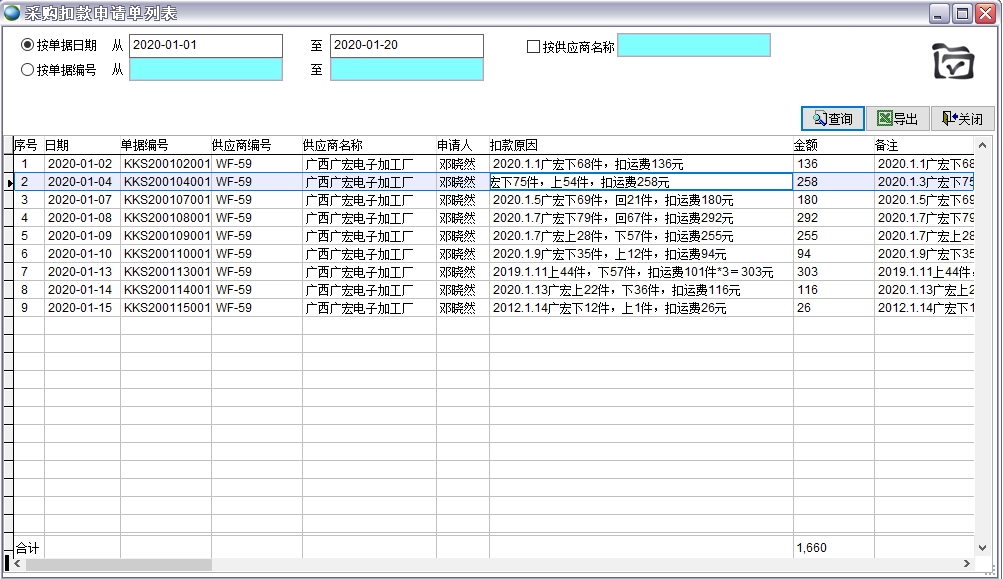Click the 关闭 exit door button

pyautogui.click(x=961, y=119)
